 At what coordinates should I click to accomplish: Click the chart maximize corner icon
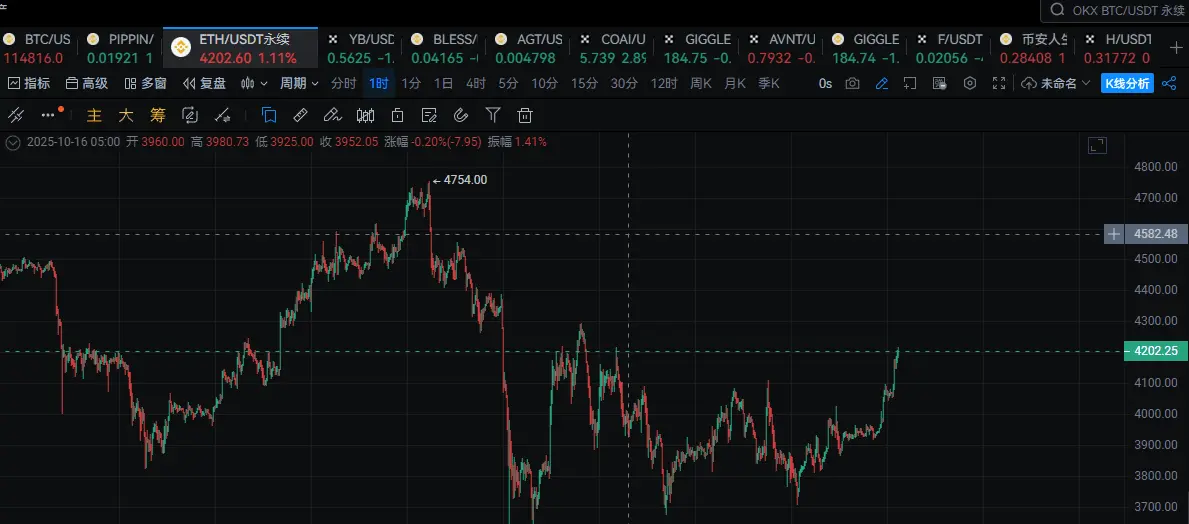coord(1097,146)
